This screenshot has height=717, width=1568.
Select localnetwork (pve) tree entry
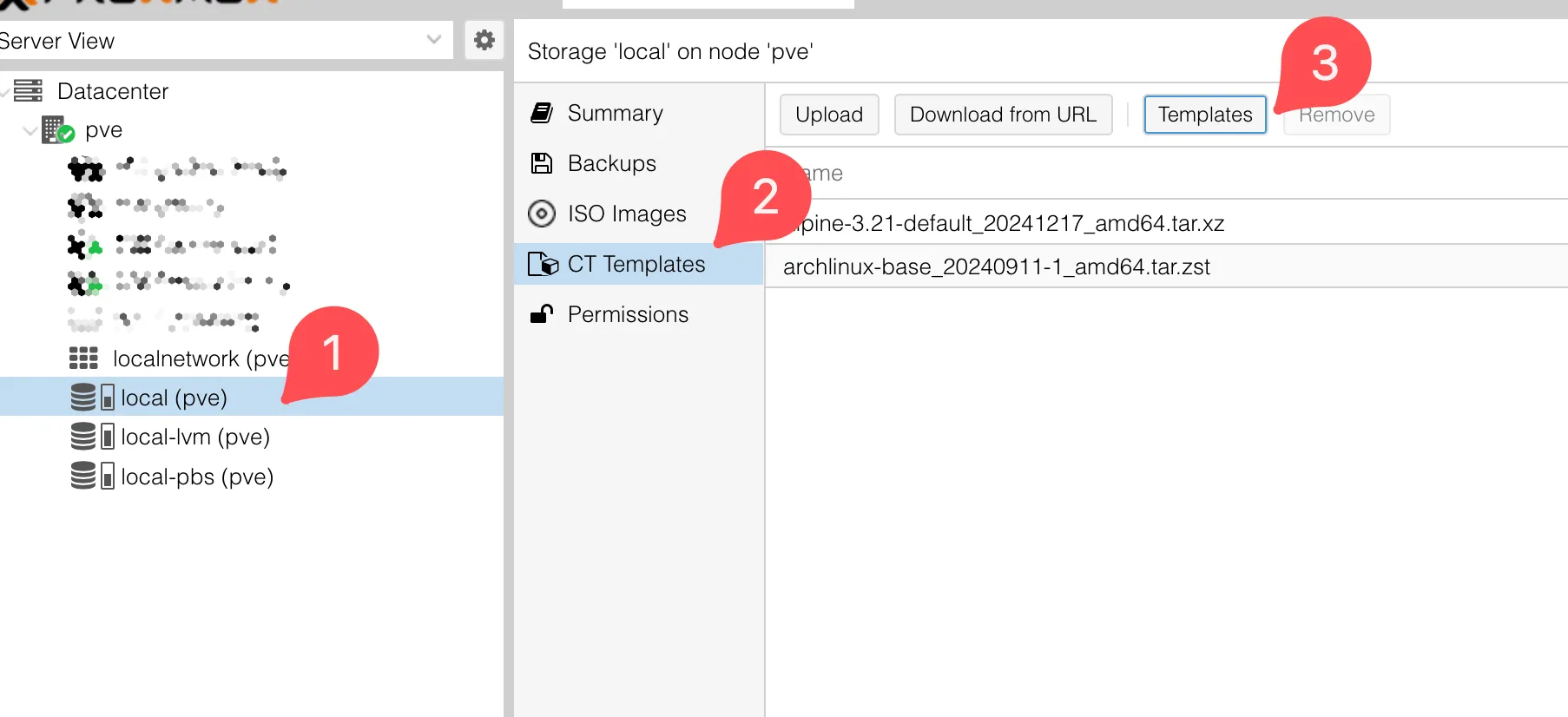(201, 358)
